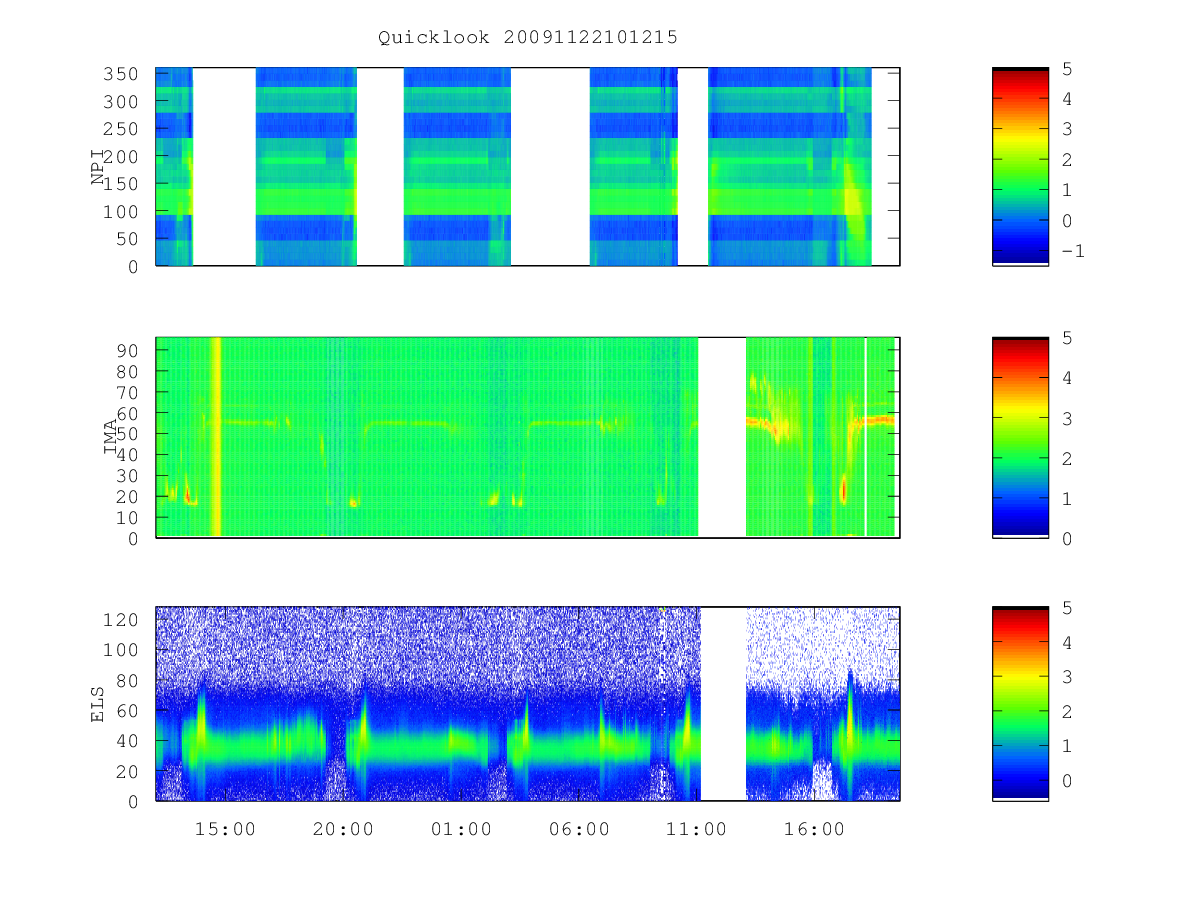Select the 150 tick on NPI axis
Viewport: 1200px width, 900px height.
point(122,184)
